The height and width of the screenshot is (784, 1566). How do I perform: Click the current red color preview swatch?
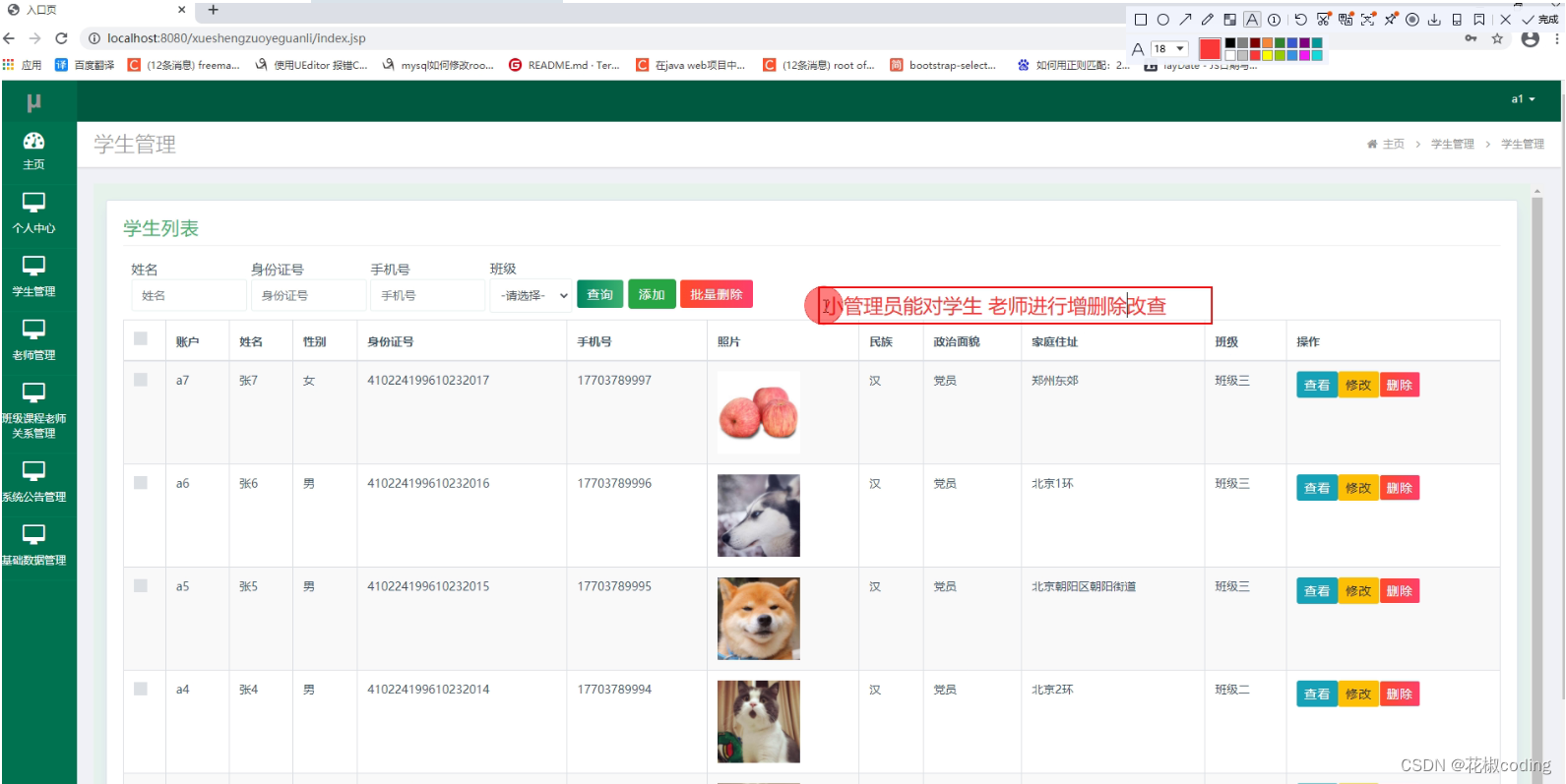pos(1210,49)
